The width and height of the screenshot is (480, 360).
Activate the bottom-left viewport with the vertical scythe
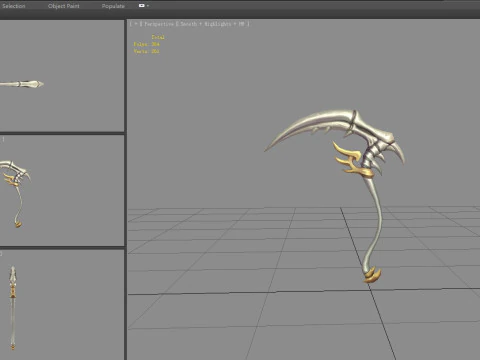(62, 305)
